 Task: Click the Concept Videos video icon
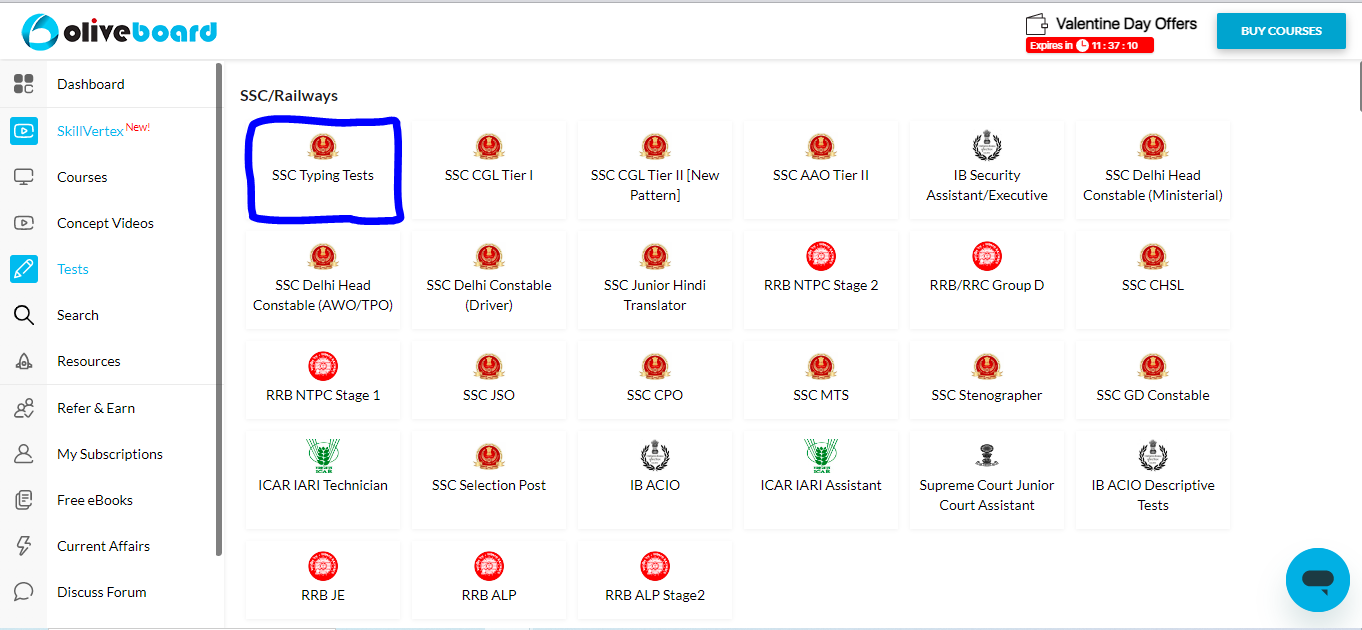pos(24,223)
